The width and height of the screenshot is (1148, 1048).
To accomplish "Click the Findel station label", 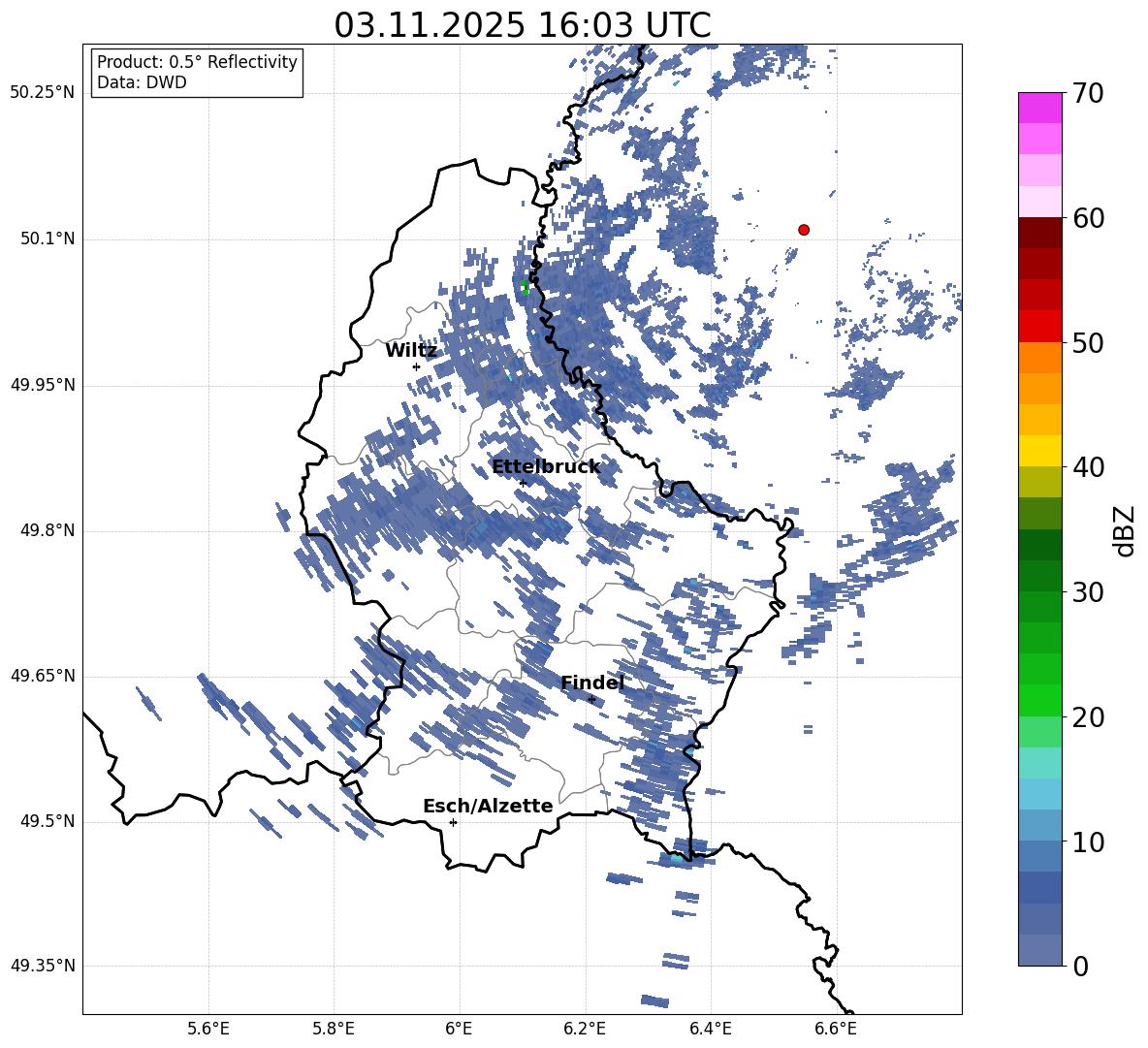I will tap(592, 683).
